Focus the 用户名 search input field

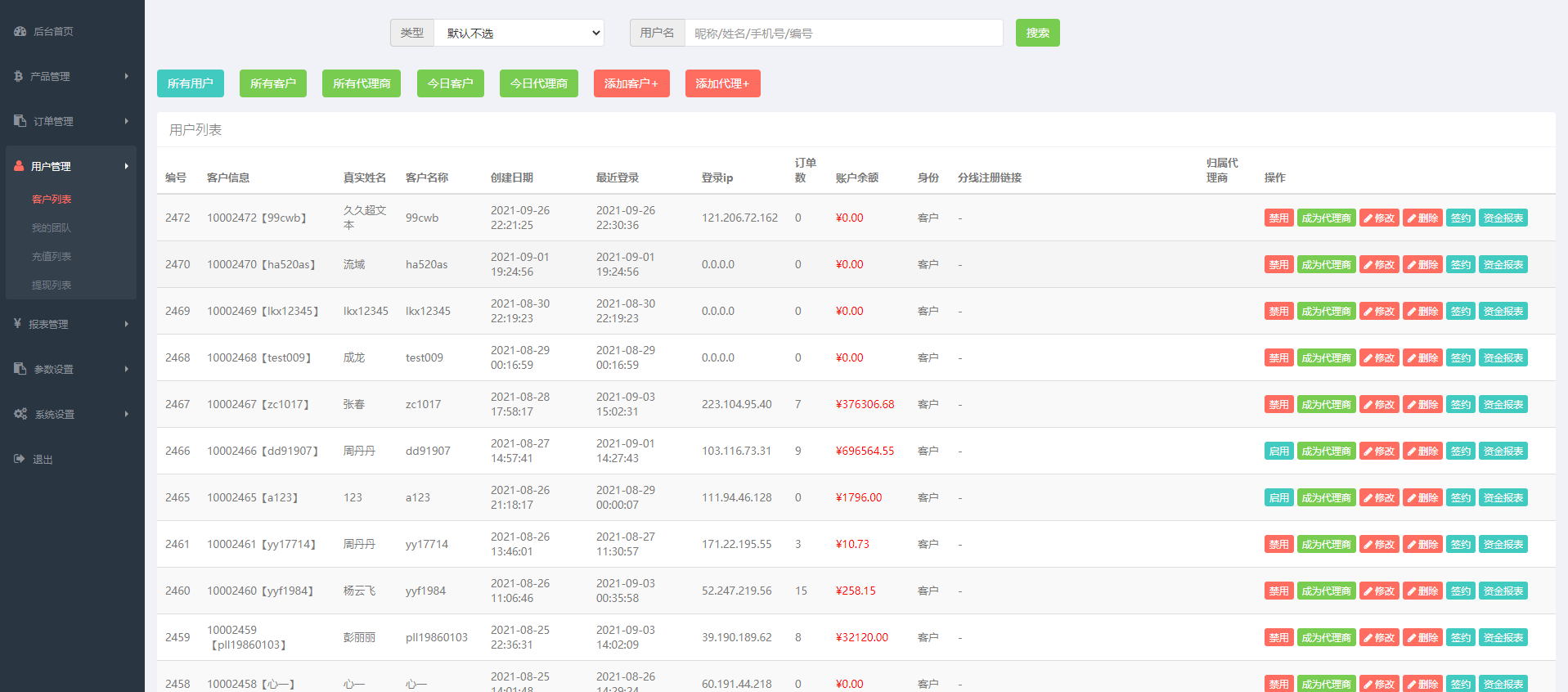coord(844,33)
